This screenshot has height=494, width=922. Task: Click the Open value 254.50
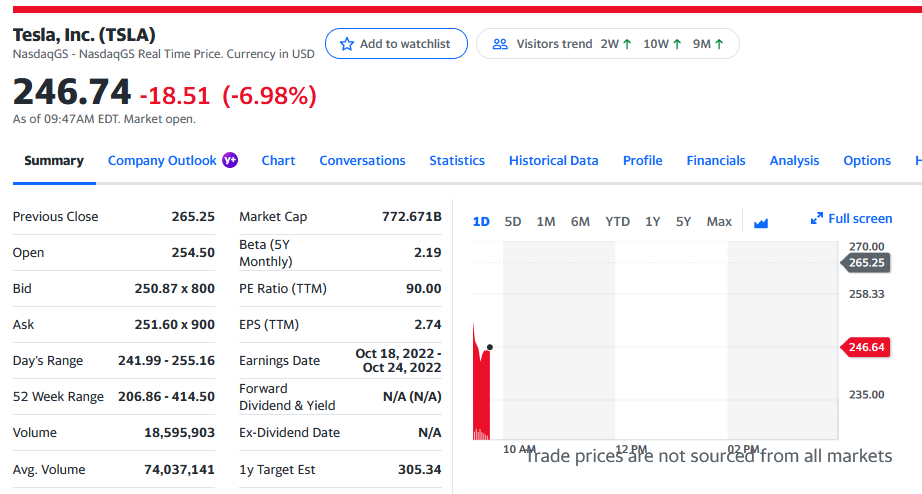193,252
